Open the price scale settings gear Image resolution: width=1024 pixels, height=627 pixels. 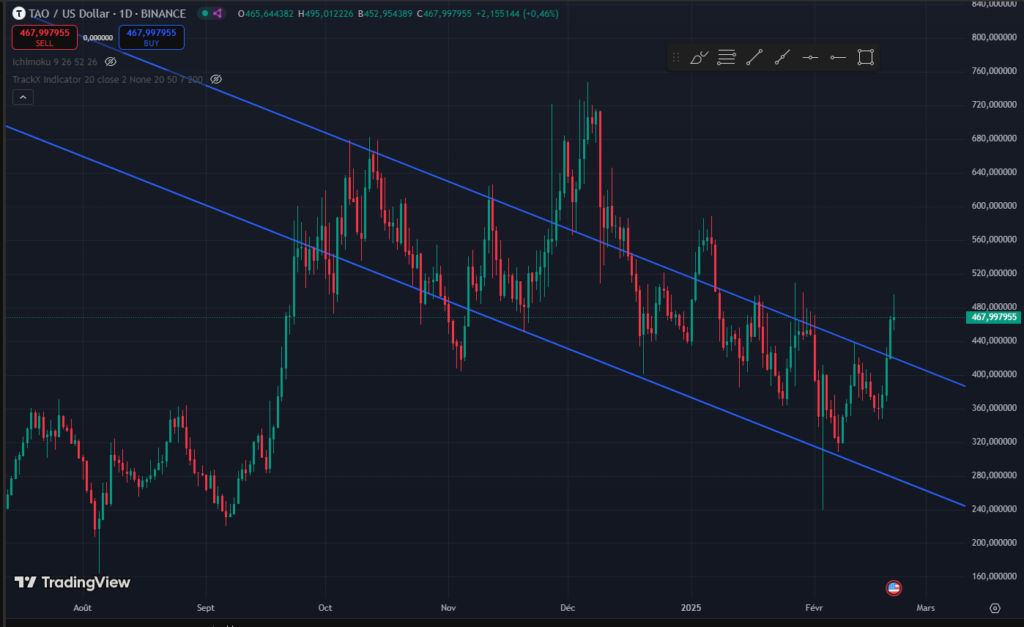click(995, 607)
